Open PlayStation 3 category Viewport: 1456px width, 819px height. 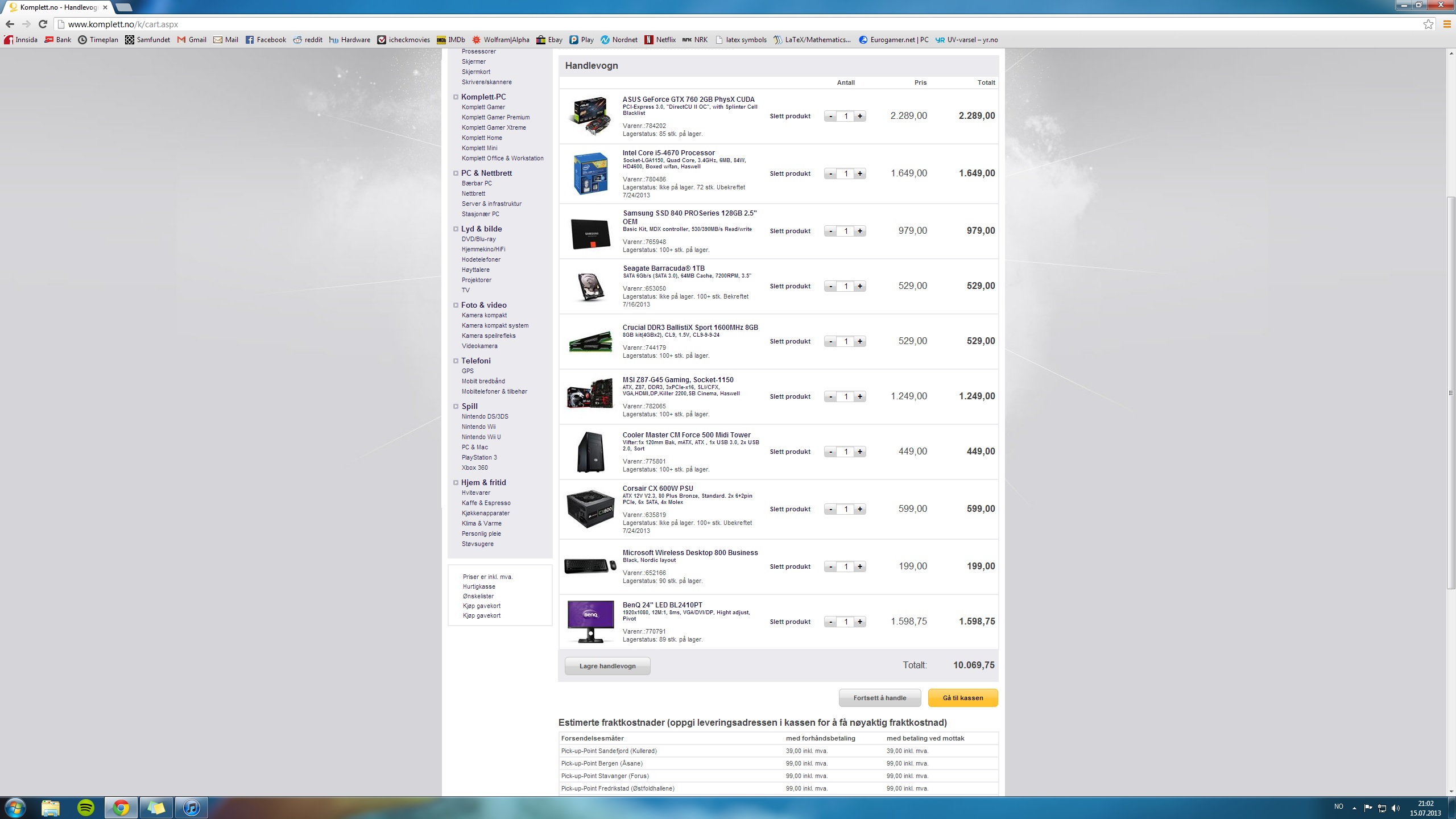click(479, 457)
